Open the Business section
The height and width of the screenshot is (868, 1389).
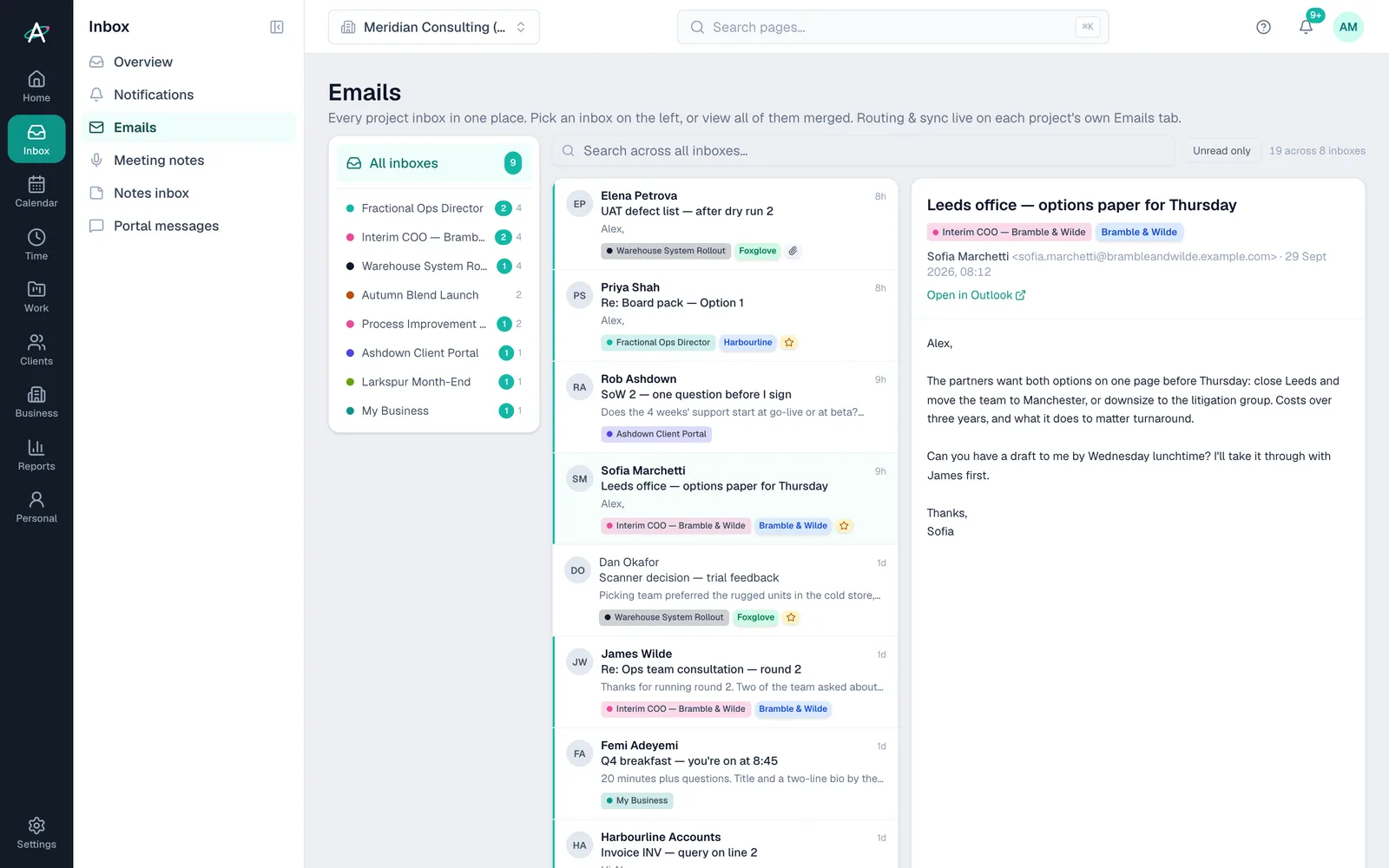[36, 402]
